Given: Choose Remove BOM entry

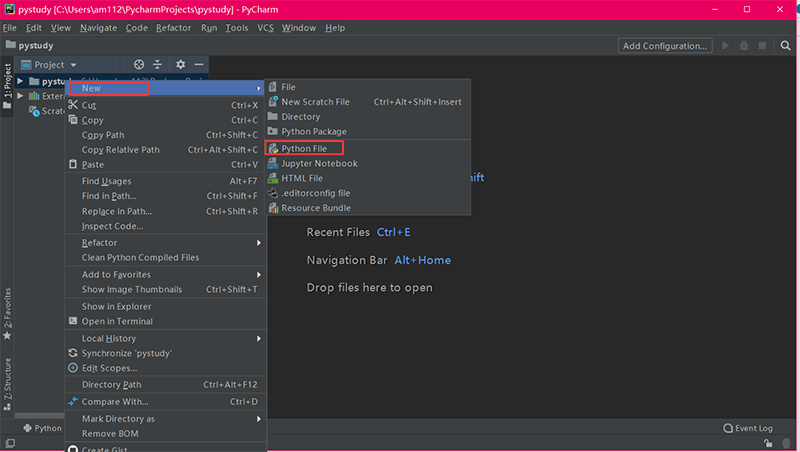Looking at the screenshot, I should [x=165, y=434].
